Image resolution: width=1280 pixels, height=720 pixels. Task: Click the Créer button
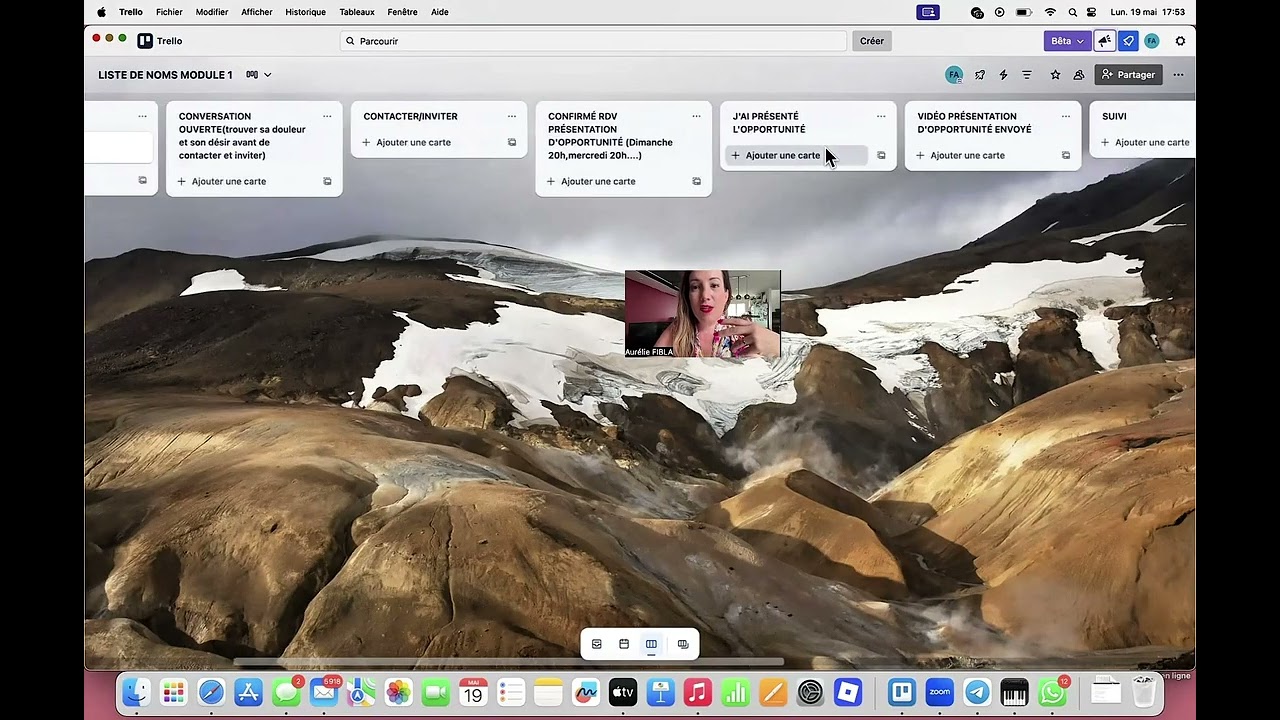(872, 41)
